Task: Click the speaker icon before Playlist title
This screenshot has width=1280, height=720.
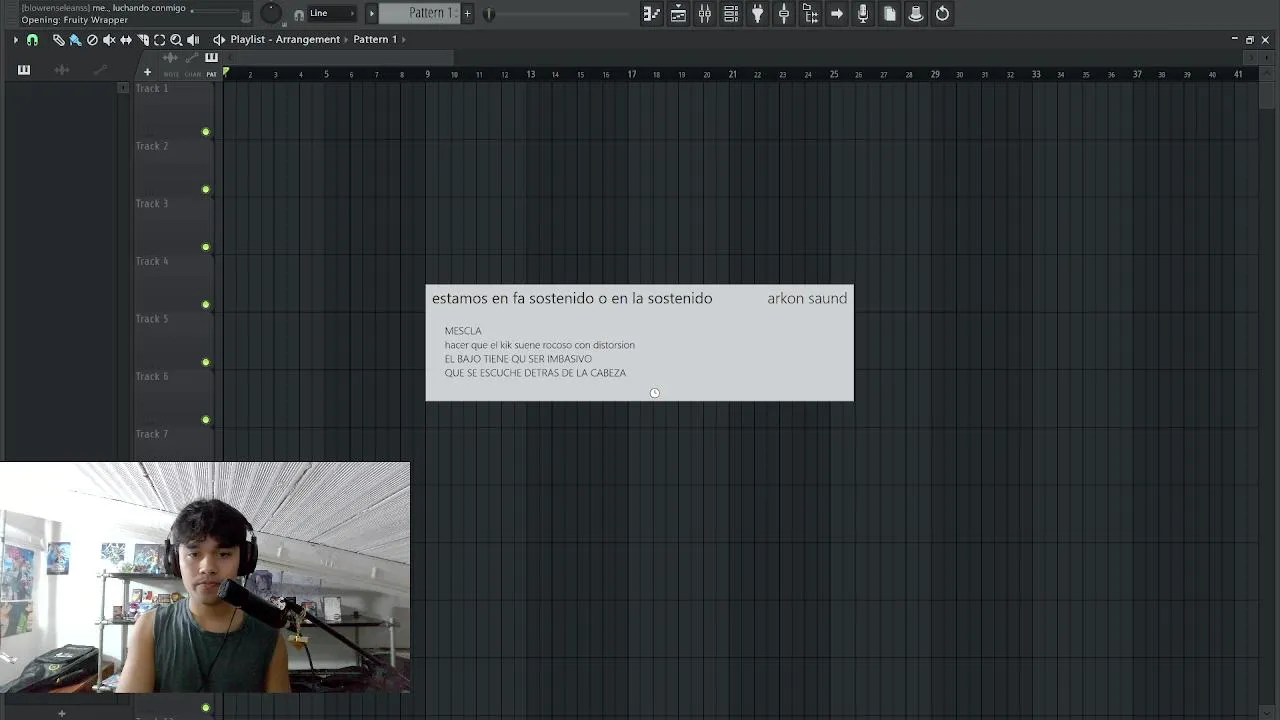Action: point(219,40)
